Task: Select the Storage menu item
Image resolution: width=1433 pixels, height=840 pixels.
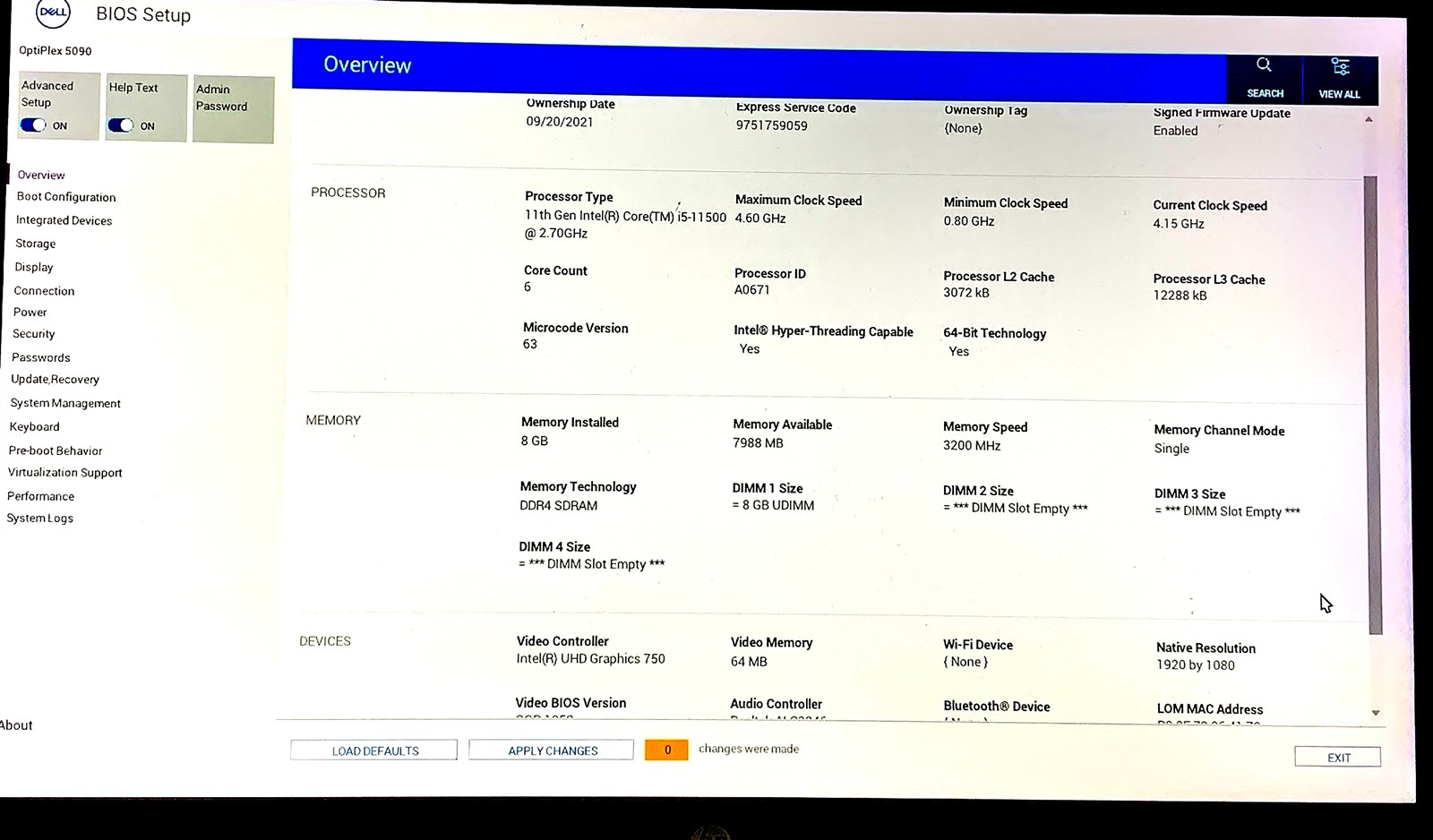Action: pos(36,244)
